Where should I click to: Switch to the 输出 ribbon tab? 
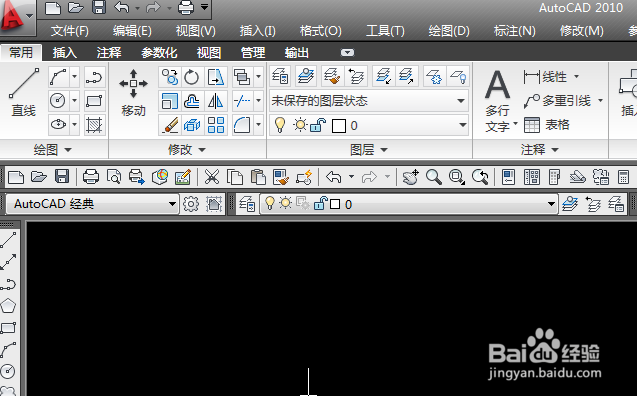[297, 52]
